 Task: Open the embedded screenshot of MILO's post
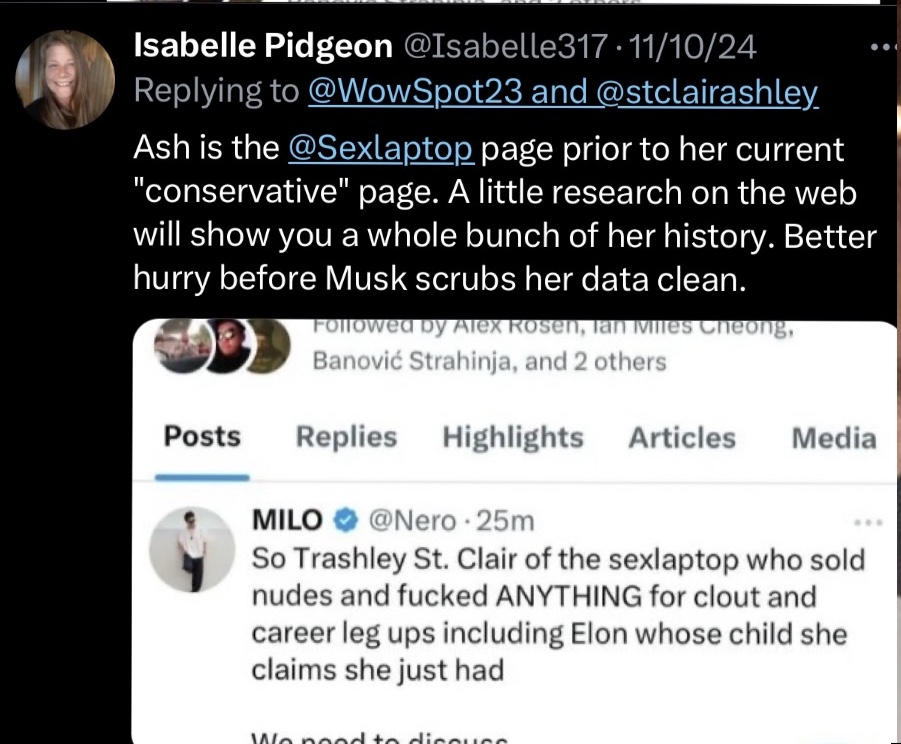coord(514,531)
